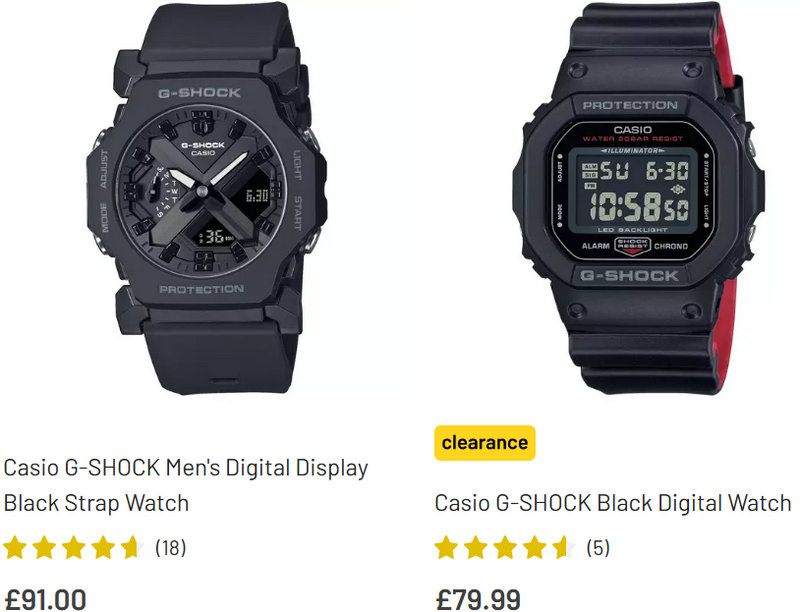This screenshot has height=612, width=800.
Task: Click the half-filled star of the 5-review rating
Action: (x=564, y=548)
